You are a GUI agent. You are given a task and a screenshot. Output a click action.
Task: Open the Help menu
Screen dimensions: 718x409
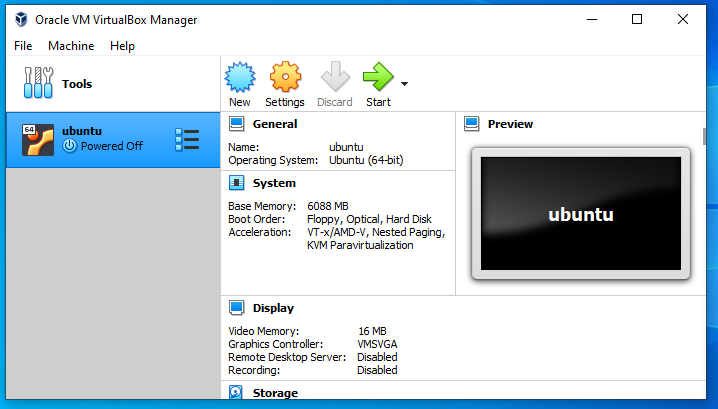coord(122,46)
